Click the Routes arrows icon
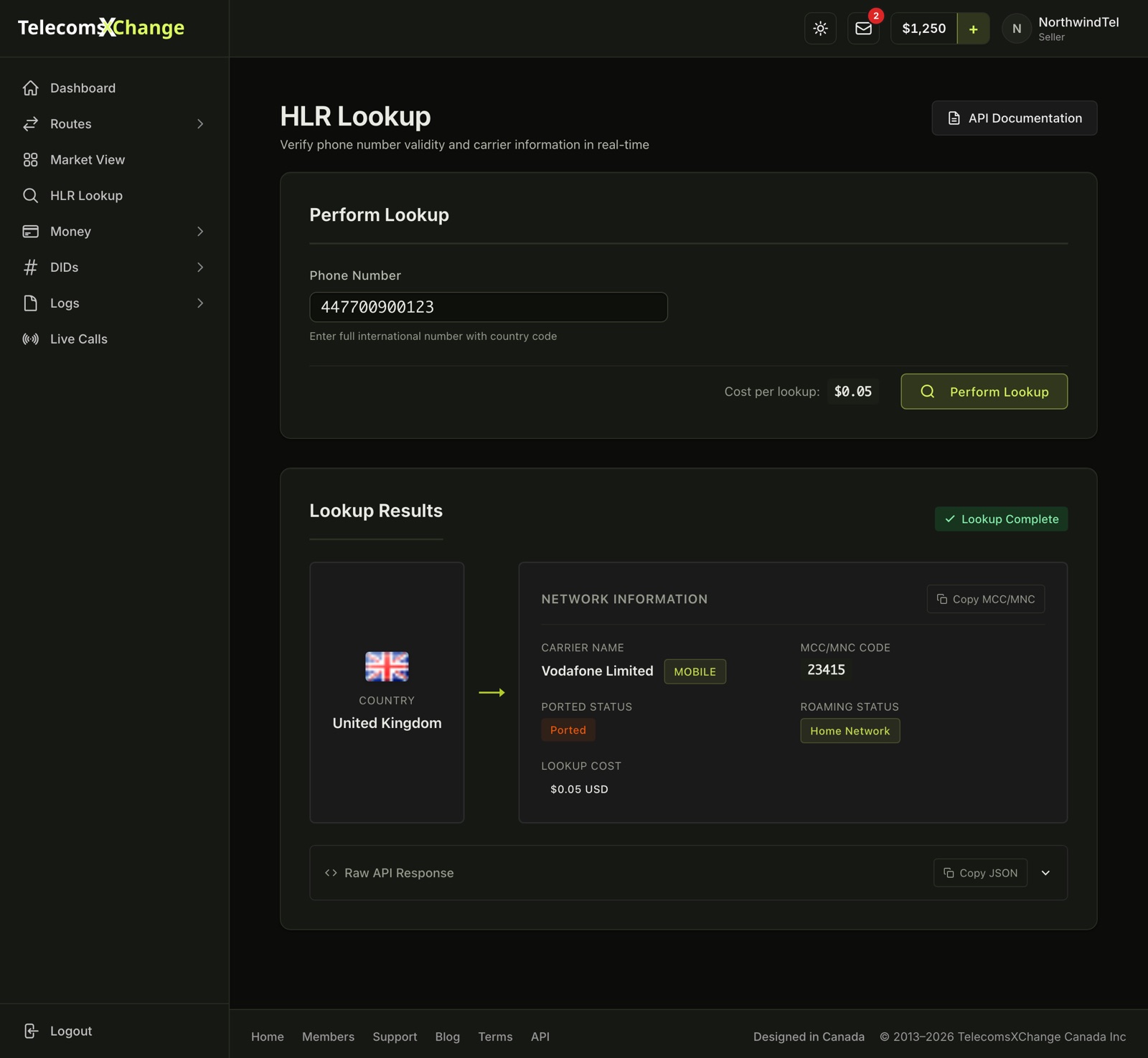Viewport: 1148px width, 1058px height. [30, 124]
